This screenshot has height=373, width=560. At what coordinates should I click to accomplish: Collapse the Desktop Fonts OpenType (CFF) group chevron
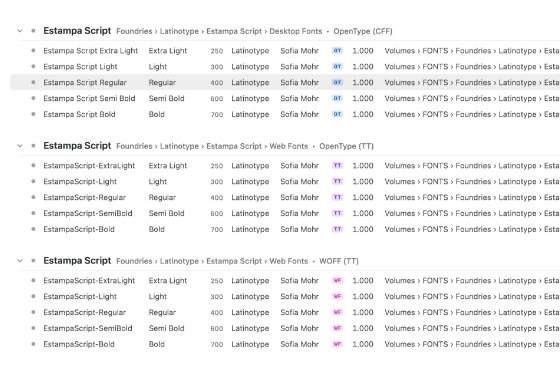point(20,31)
